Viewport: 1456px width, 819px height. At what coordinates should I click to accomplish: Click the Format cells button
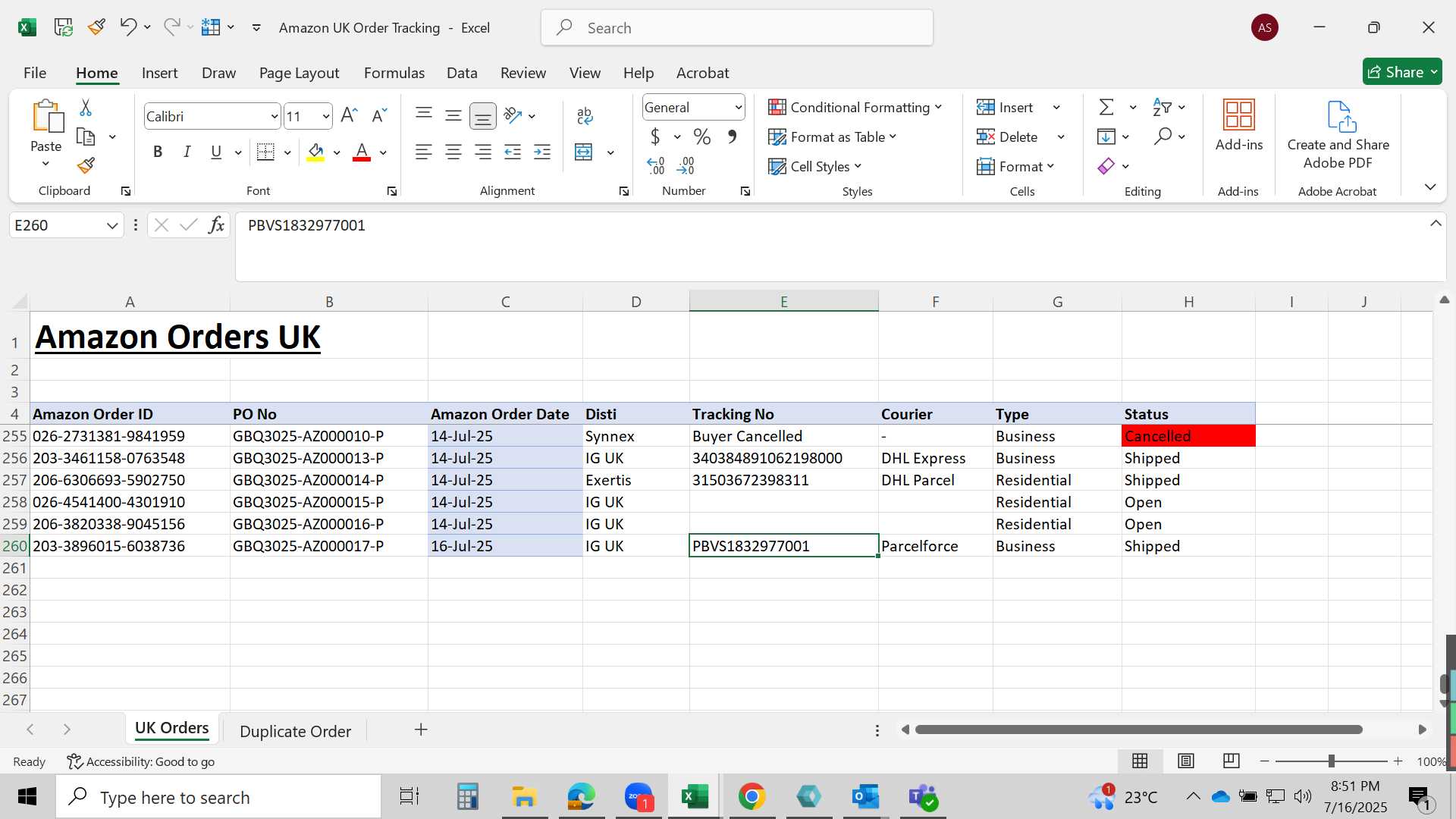(1015, 166)
